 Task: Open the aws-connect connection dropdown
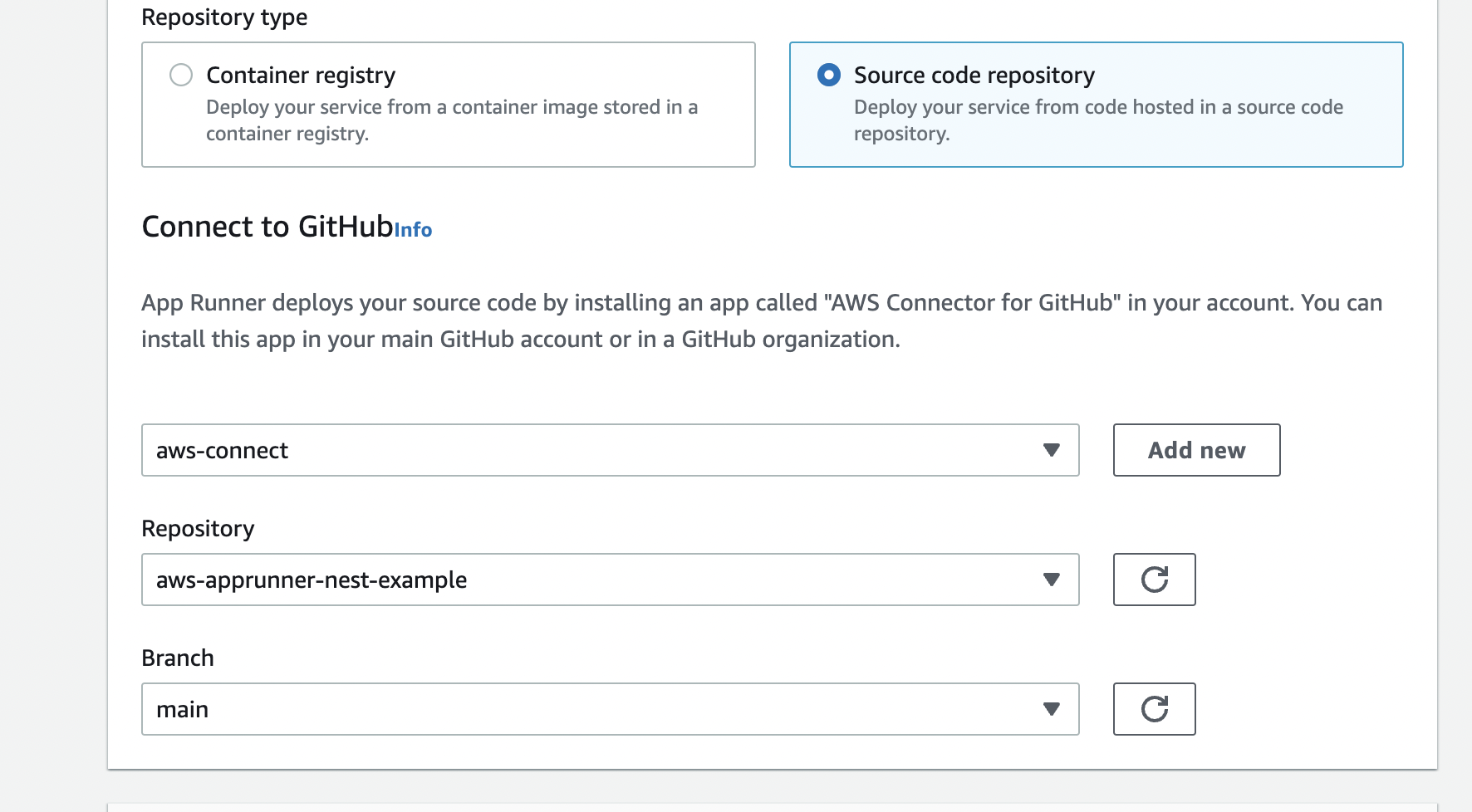(610, 450)
